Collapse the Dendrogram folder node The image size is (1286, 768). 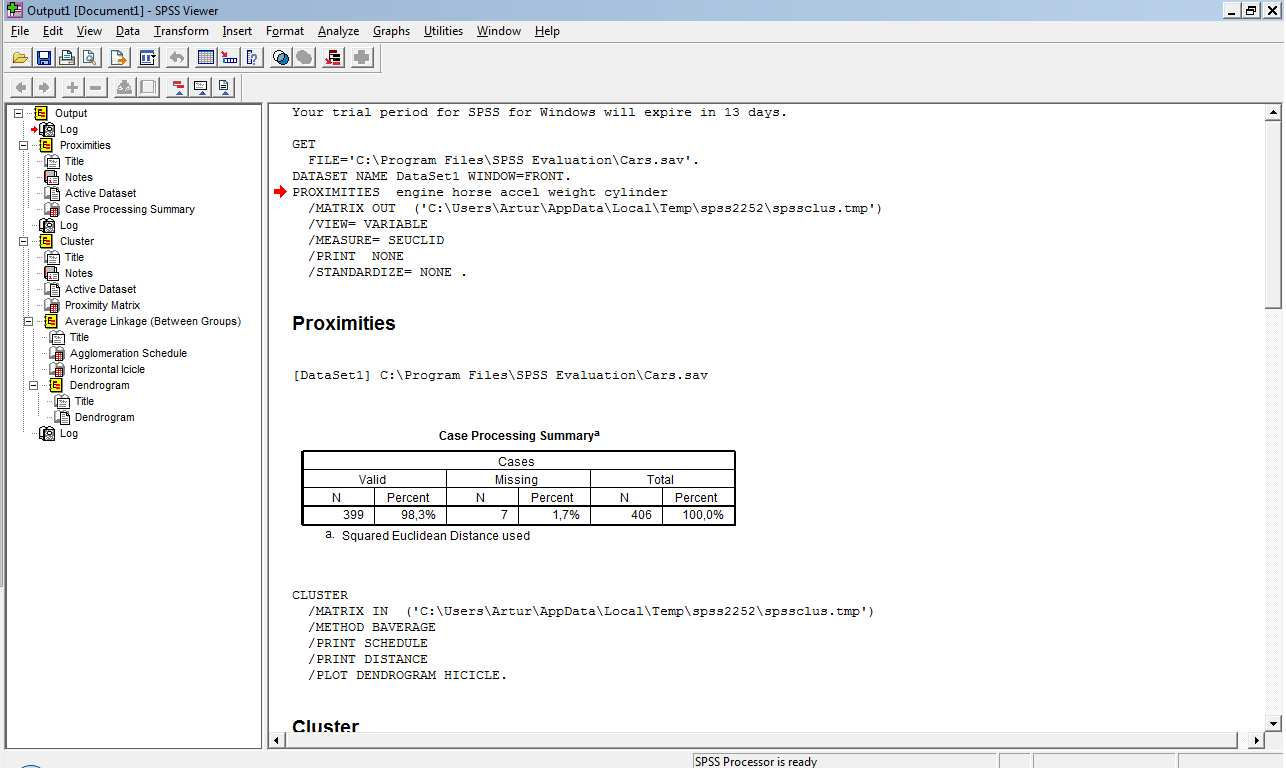point(33,385)
